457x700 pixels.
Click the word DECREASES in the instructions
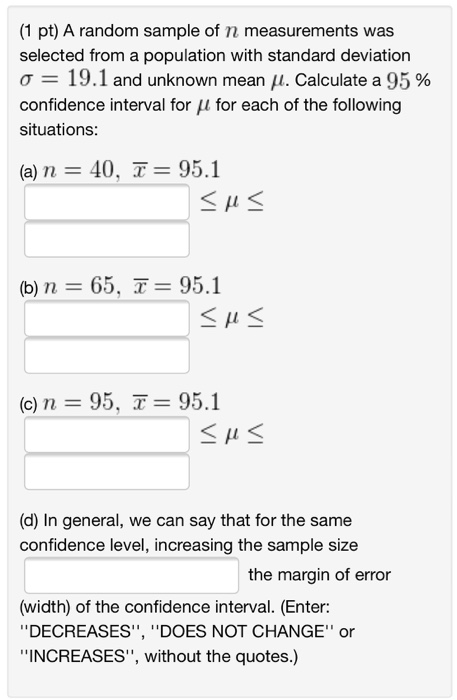point(80,631)
